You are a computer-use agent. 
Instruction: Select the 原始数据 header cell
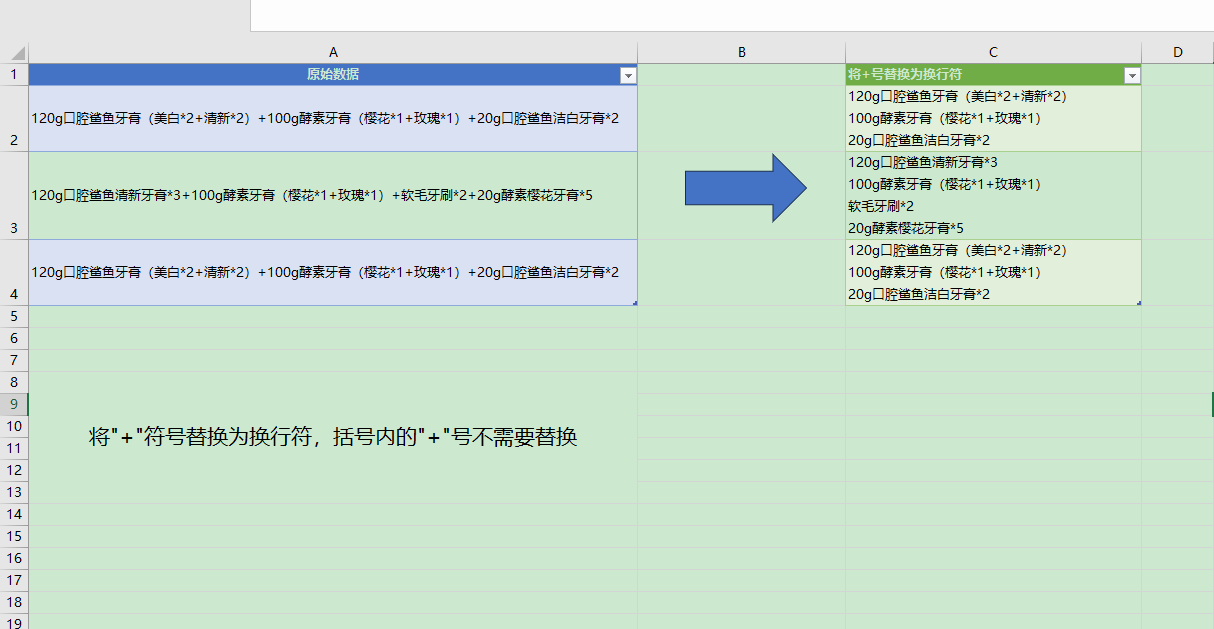334,74
